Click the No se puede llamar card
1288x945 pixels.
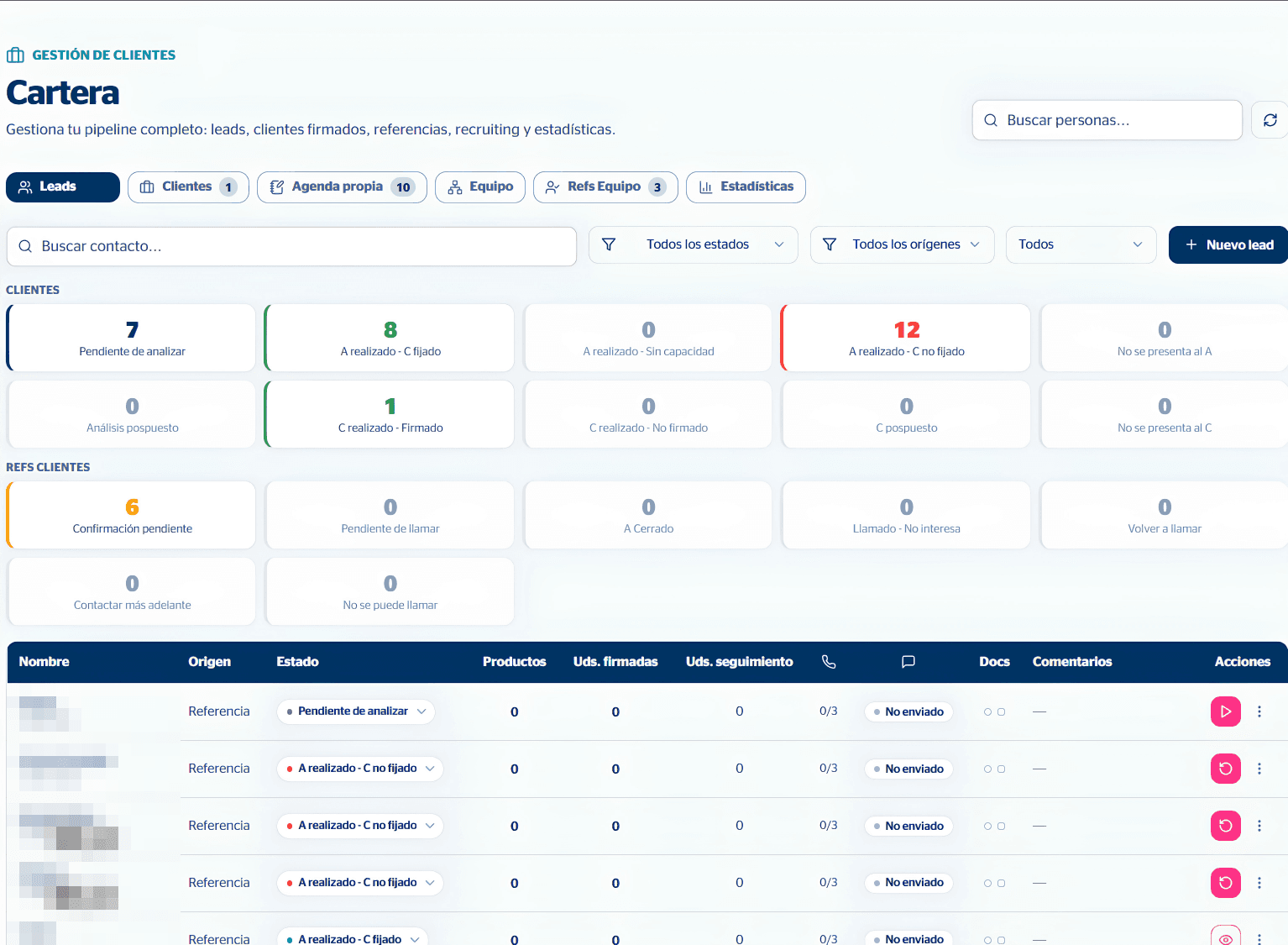390,591
